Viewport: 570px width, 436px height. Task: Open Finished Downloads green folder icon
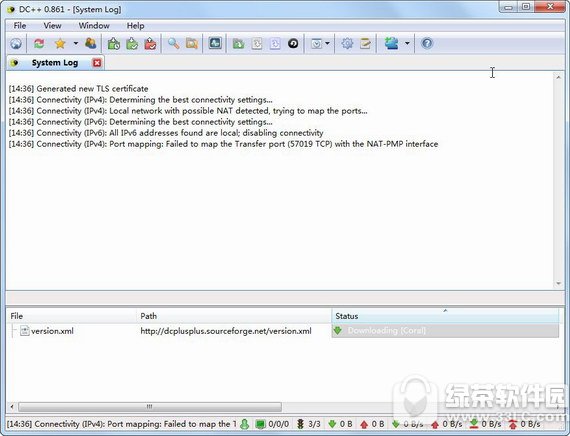pos(132,44)
